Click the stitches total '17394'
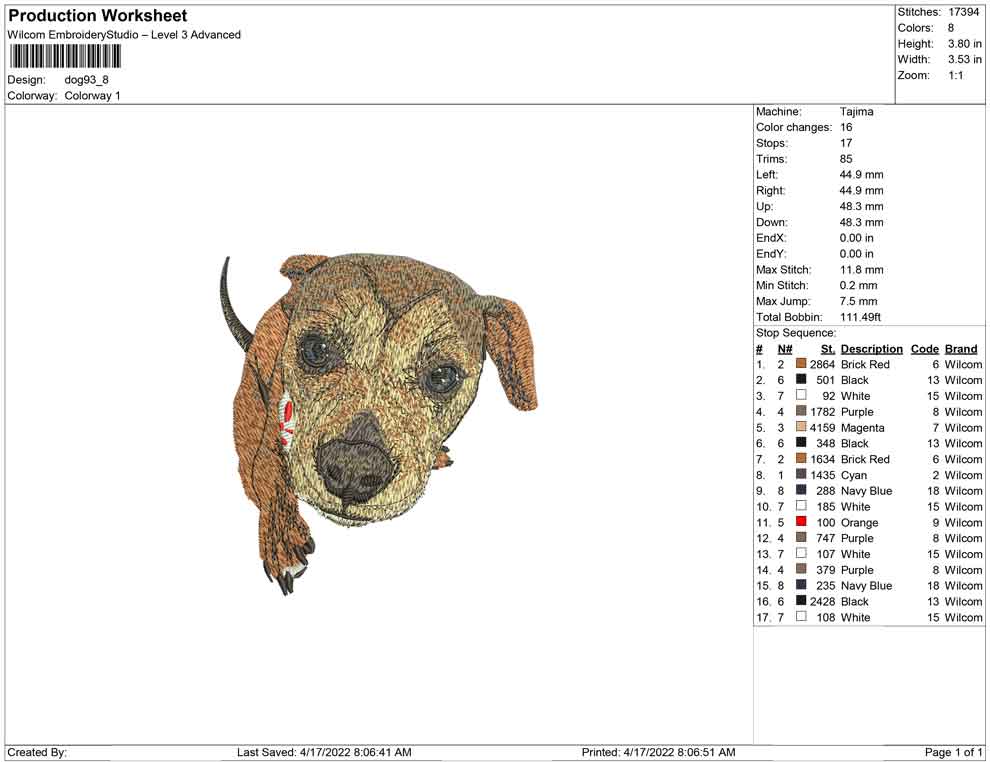The height and width of the screenshot is (762, 990). 963,12
